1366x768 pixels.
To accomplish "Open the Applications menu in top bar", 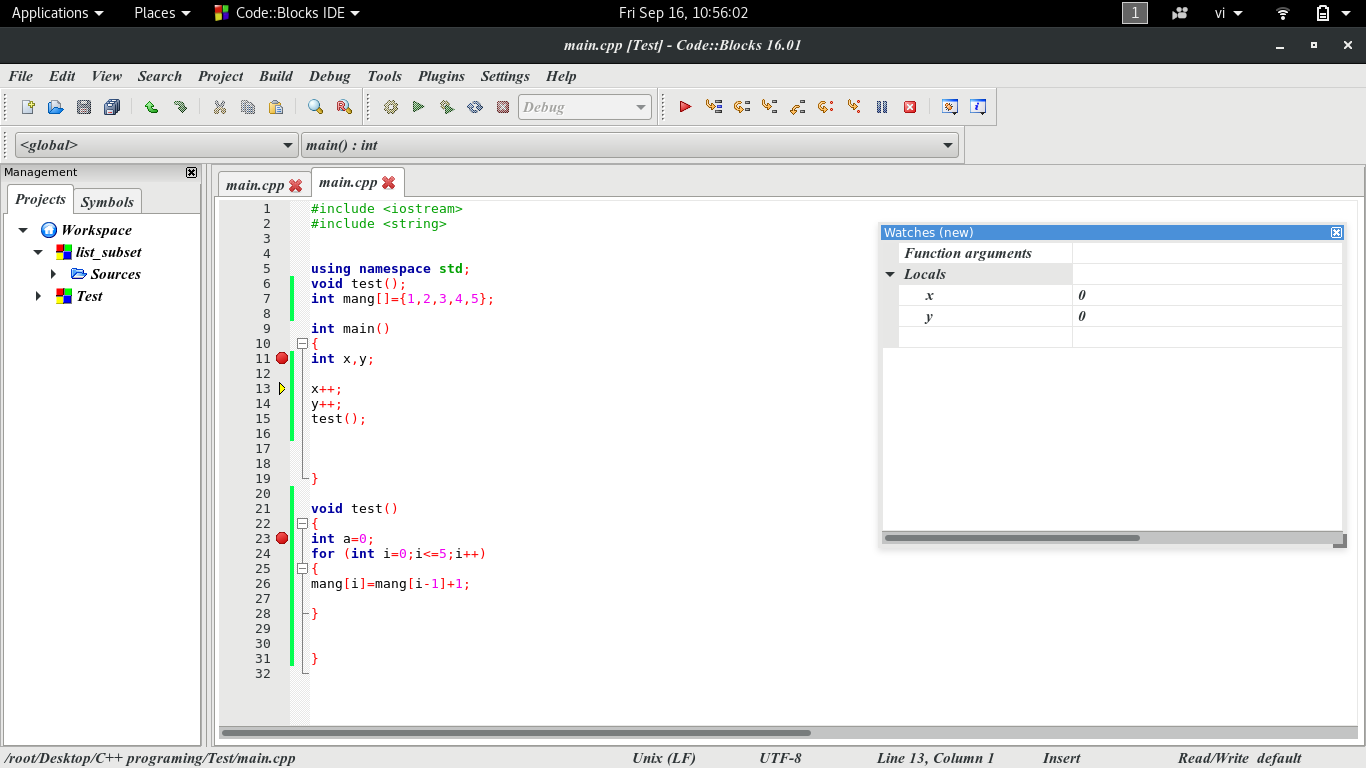I will pos(57,13).
